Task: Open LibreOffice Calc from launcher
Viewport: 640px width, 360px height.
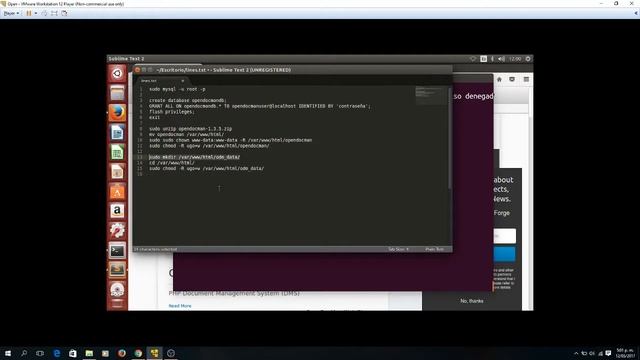Action: click(117, 152)
